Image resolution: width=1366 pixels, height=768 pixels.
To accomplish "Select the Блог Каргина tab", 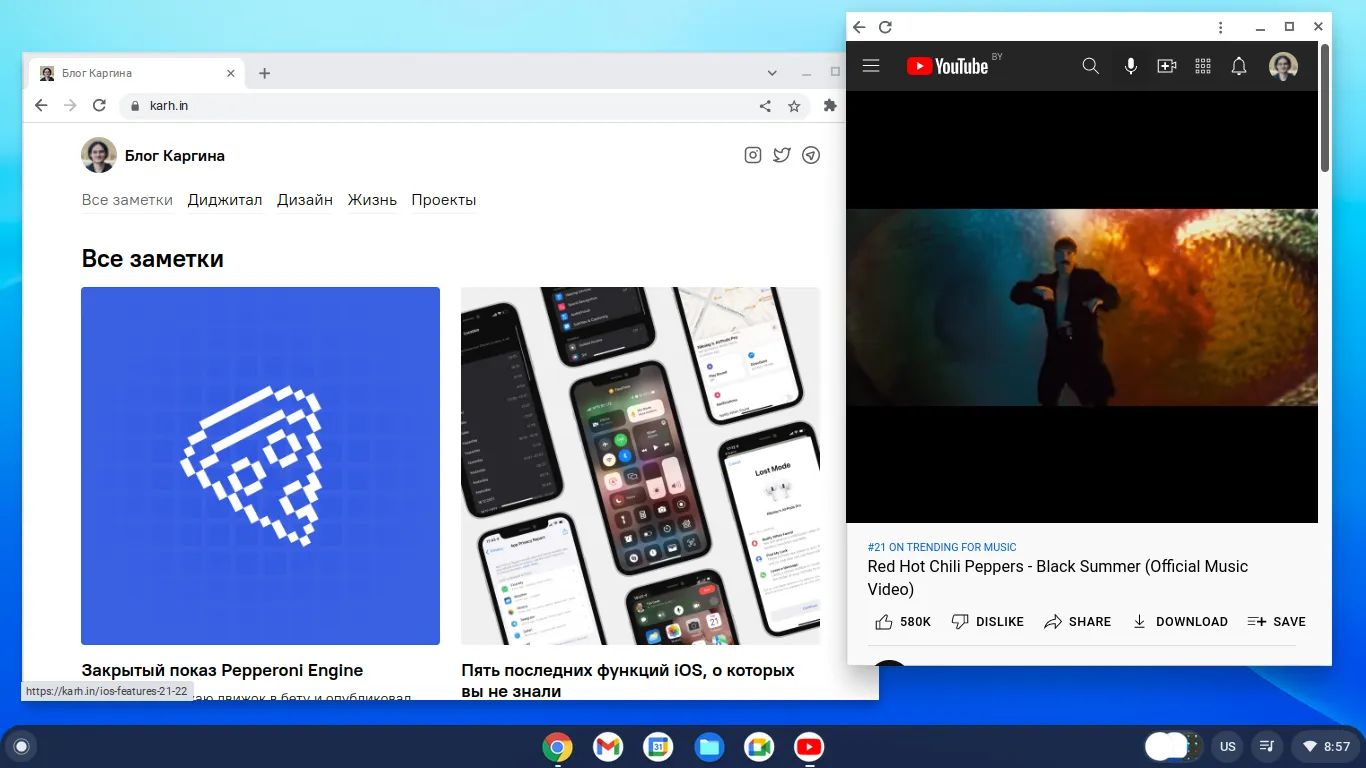I will [137, 73].
